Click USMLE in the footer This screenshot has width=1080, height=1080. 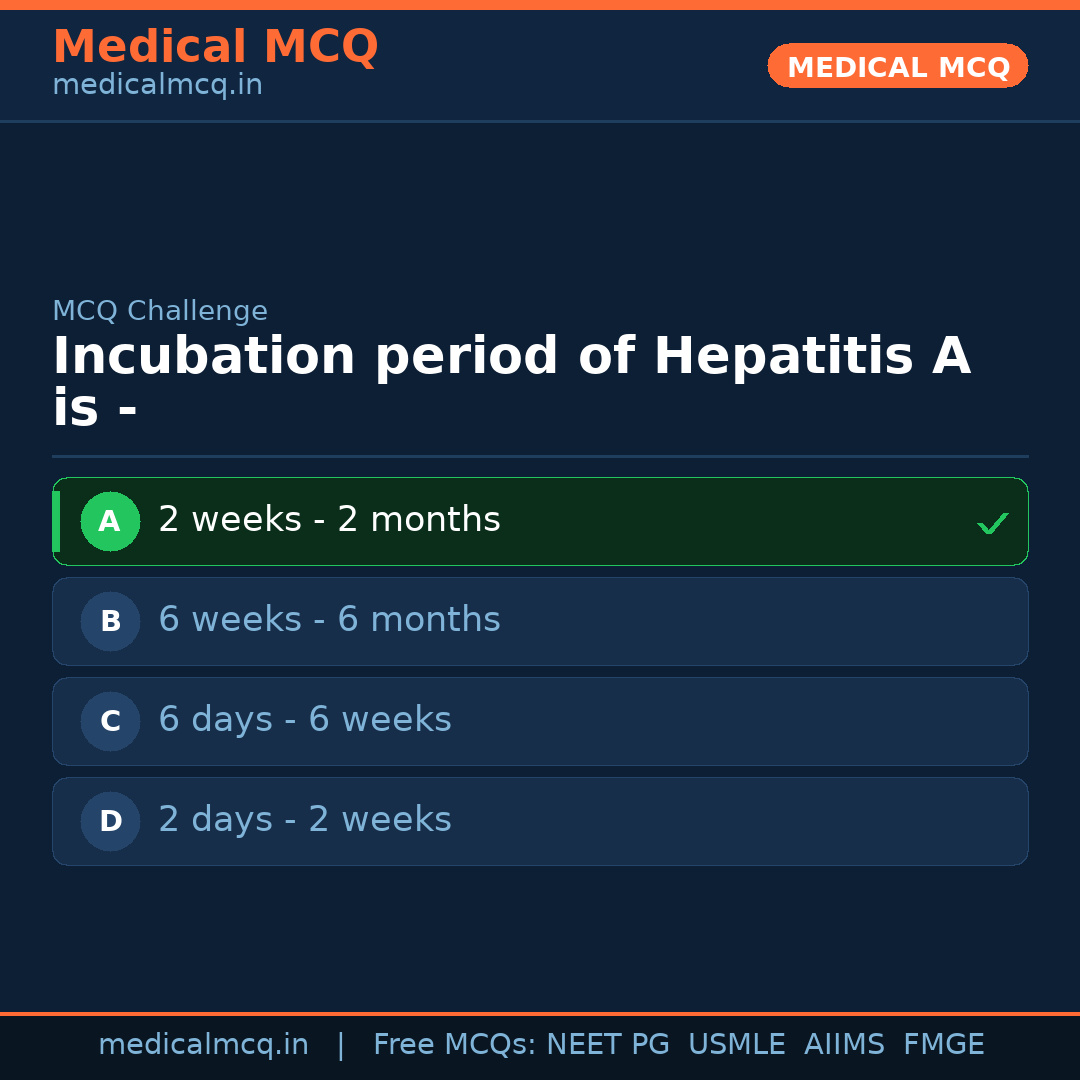[736, 1045]
